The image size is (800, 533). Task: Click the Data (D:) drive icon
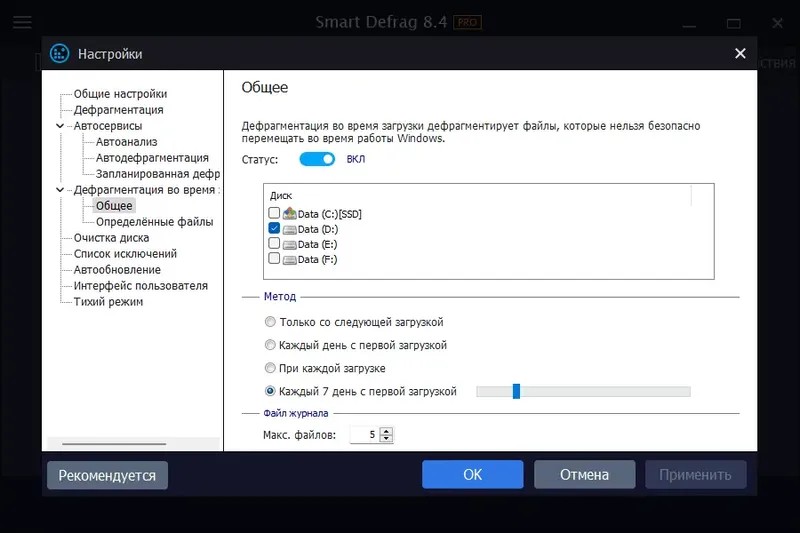pyautogui.click(x=290, y=230)
